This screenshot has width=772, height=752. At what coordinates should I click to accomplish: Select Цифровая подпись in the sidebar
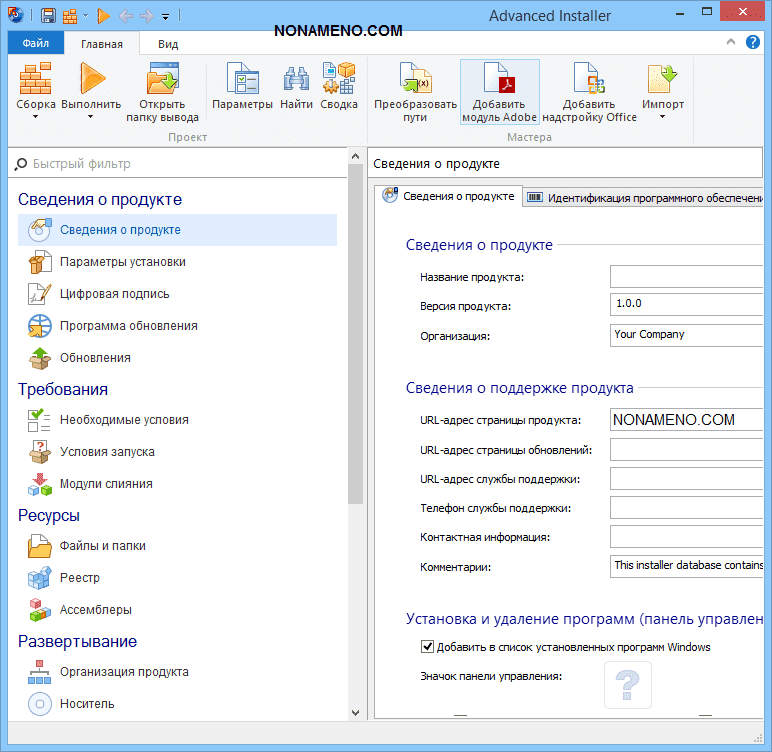click(114, 294)
